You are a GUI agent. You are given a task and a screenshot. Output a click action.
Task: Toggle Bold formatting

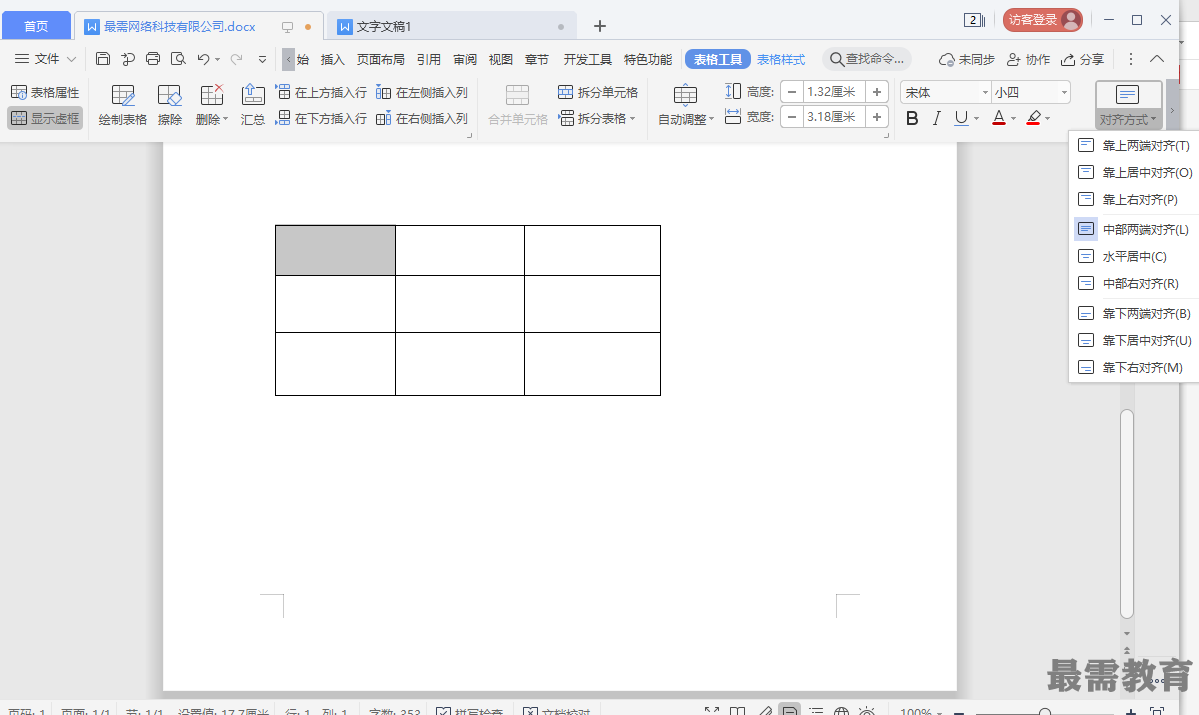click(x=911, y=119)
